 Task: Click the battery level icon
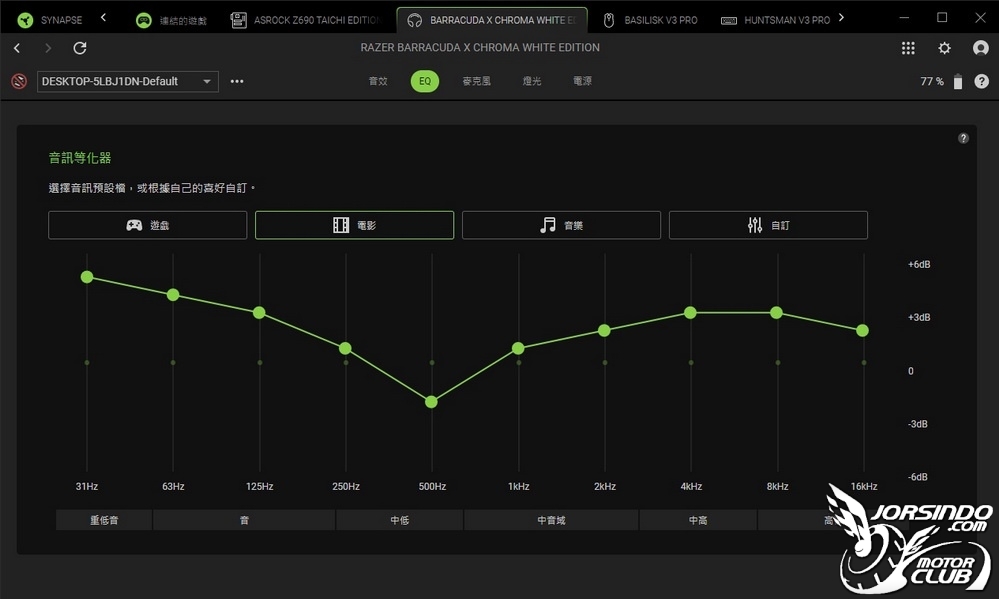tap(958, 82)
